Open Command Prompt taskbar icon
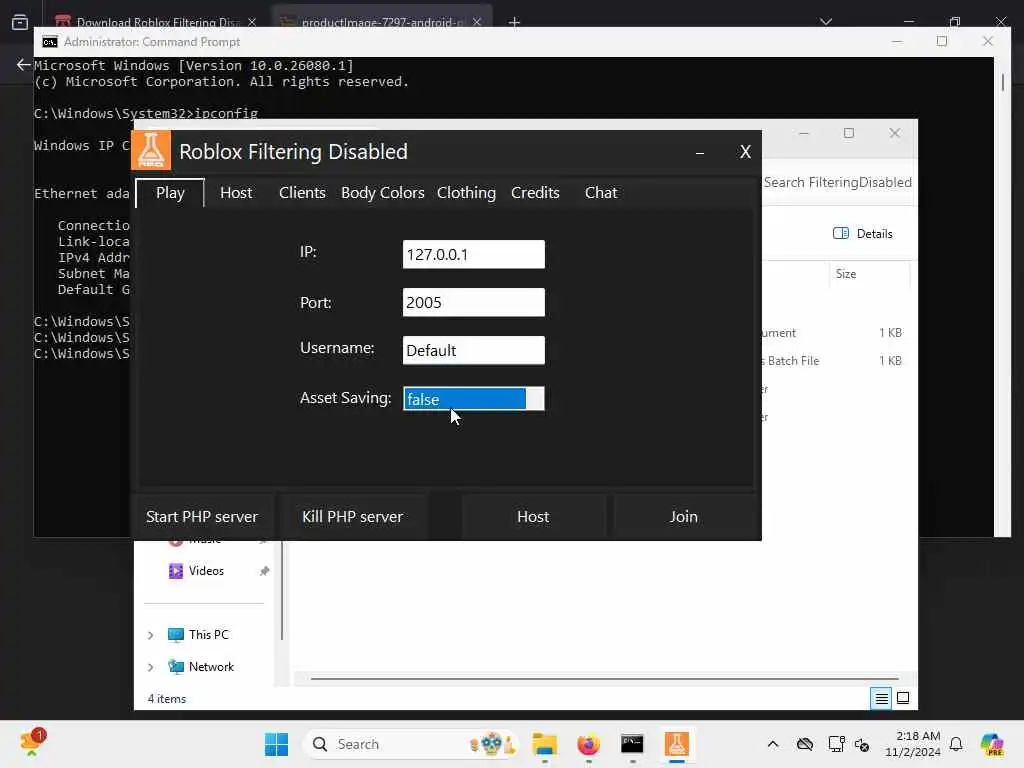1024x768 pixels. point(632,744)
